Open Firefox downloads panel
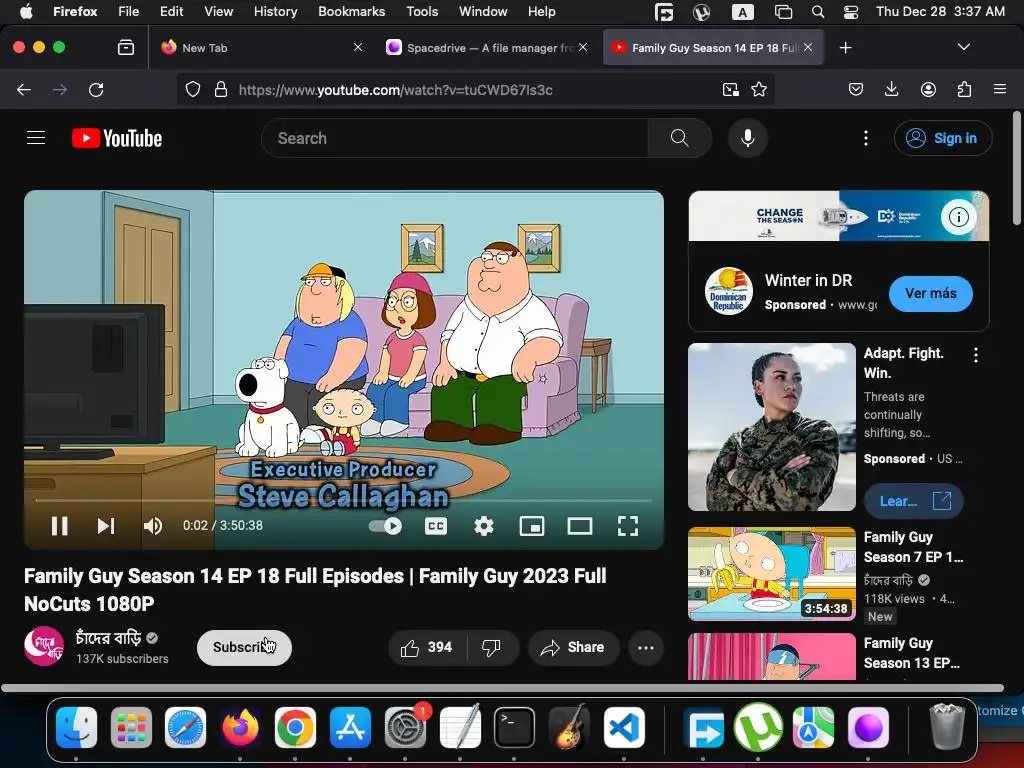The width and height of the screenshot is (1024, 768). coord(891,89)
